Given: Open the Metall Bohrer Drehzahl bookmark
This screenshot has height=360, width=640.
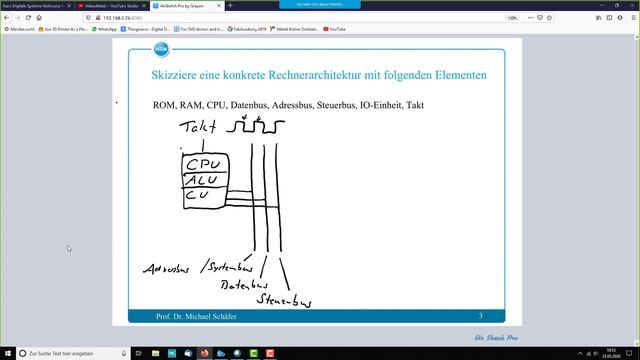Looking at the screenshot, I should click(x=294, y=29).
